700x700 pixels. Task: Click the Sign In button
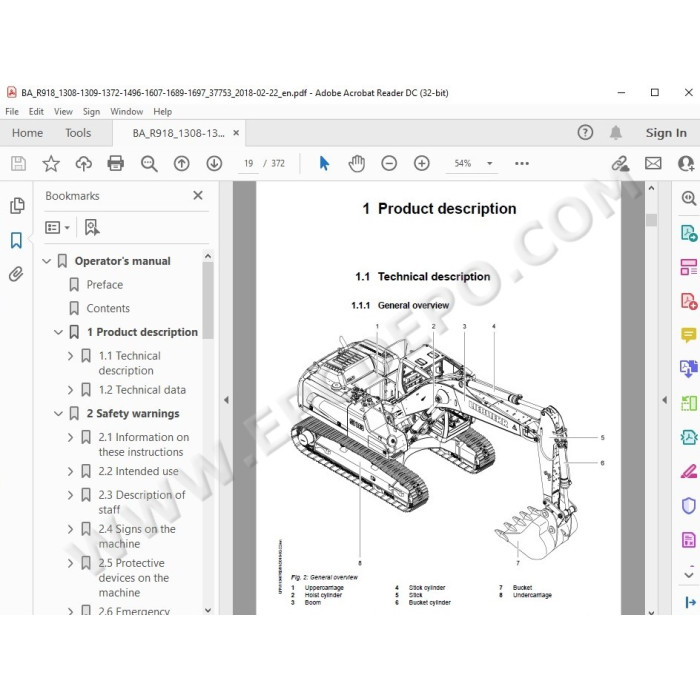pyautogui.click(x=666, y=133)
